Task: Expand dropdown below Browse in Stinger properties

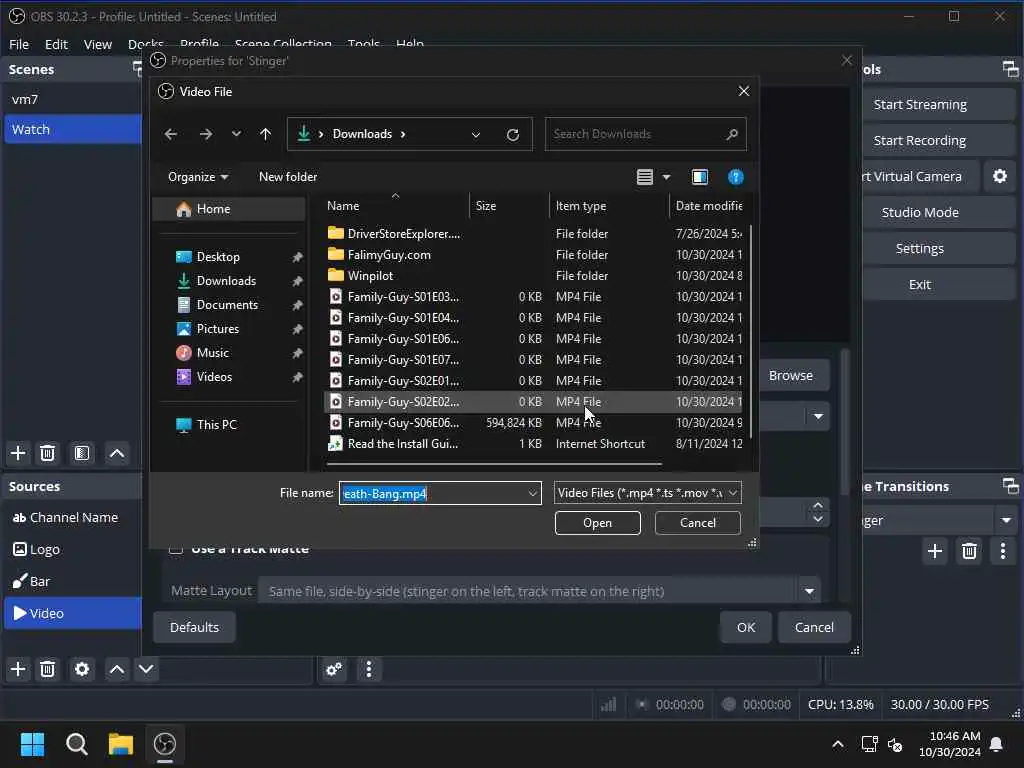Action: coord(818,416)
